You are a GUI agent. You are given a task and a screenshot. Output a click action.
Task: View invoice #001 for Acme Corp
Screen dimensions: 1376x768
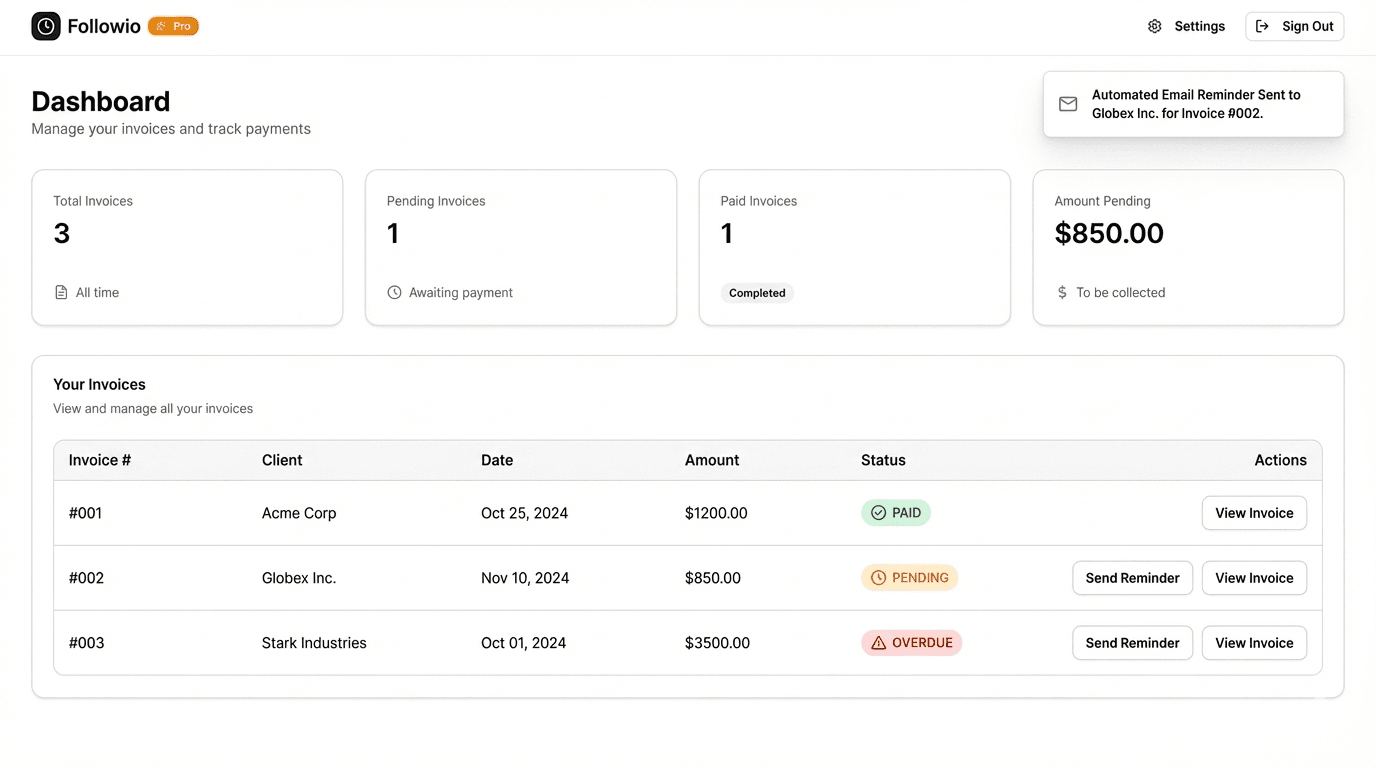click(x=1254, y=513)
